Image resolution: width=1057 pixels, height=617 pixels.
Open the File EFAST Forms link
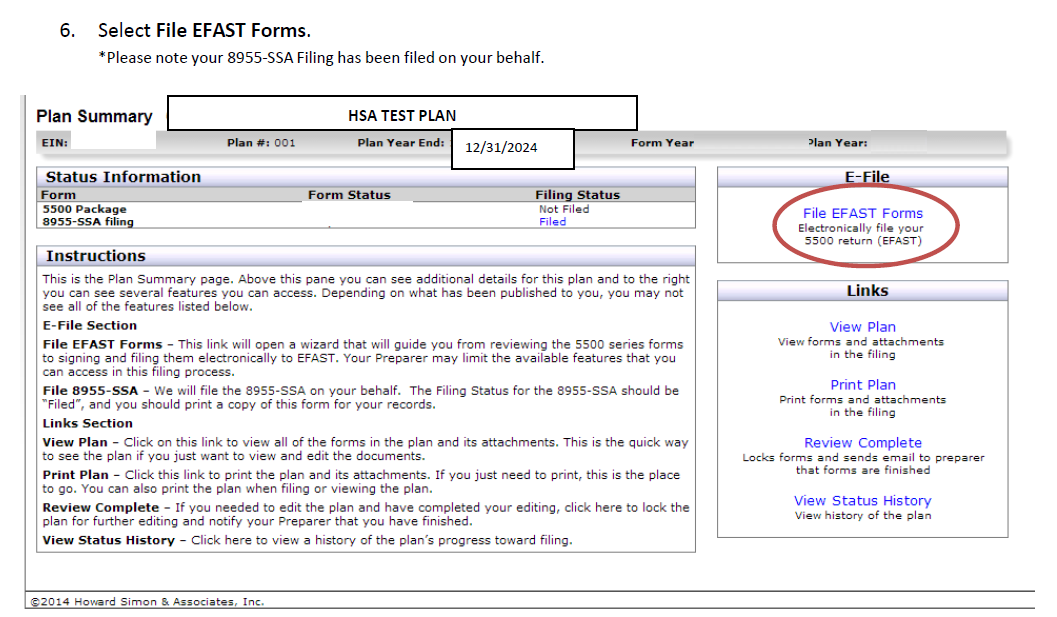click(x=862, y=213)
